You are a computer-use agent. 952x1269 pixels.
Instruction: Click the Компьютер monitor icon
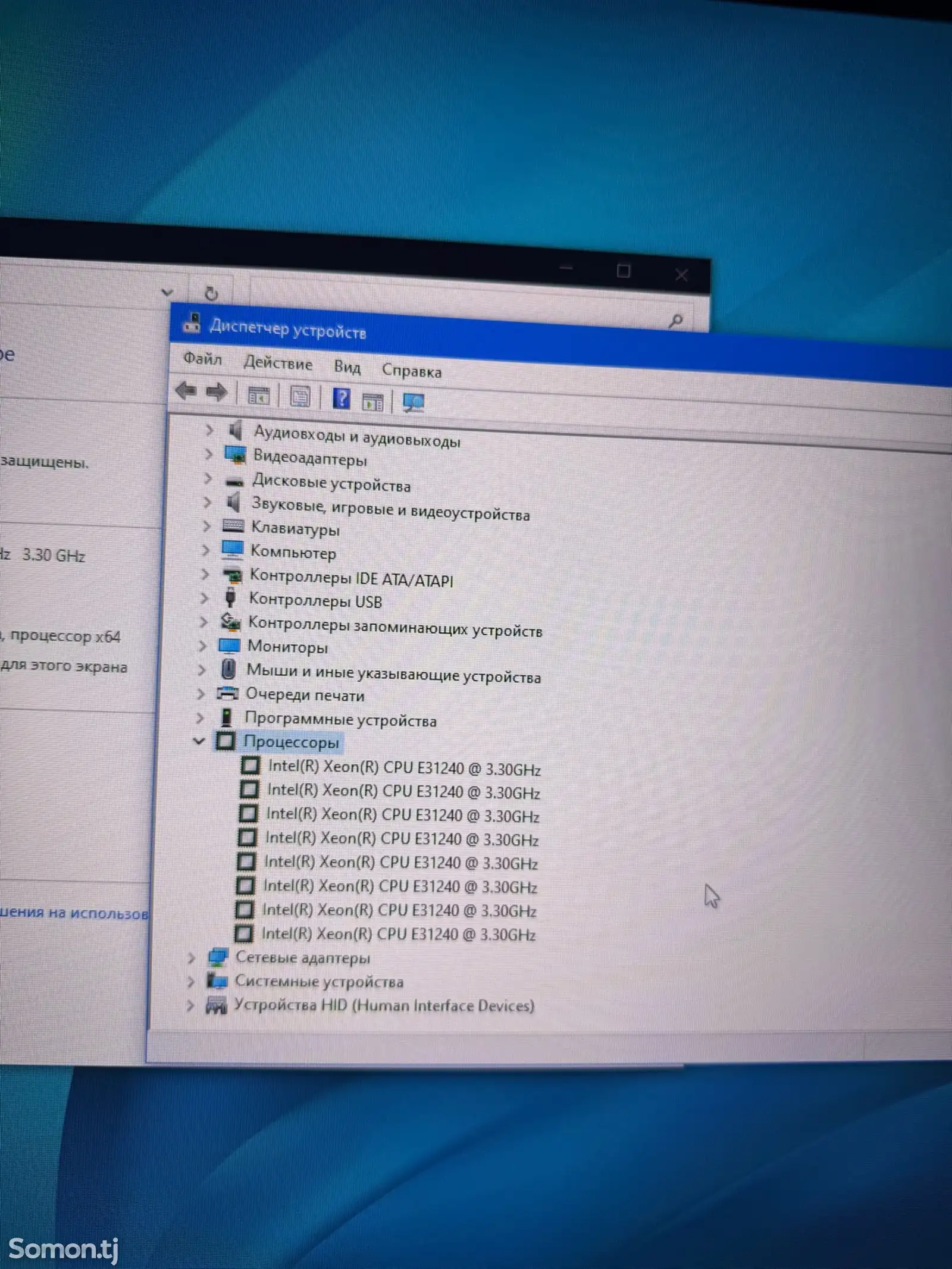coord(232,550)
